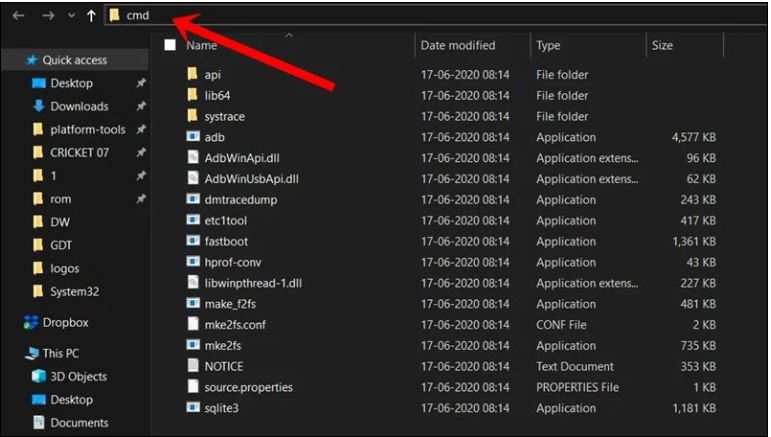Click the Text Document type cell
This screenshot has width=771, height=437.
coord(575,366)
